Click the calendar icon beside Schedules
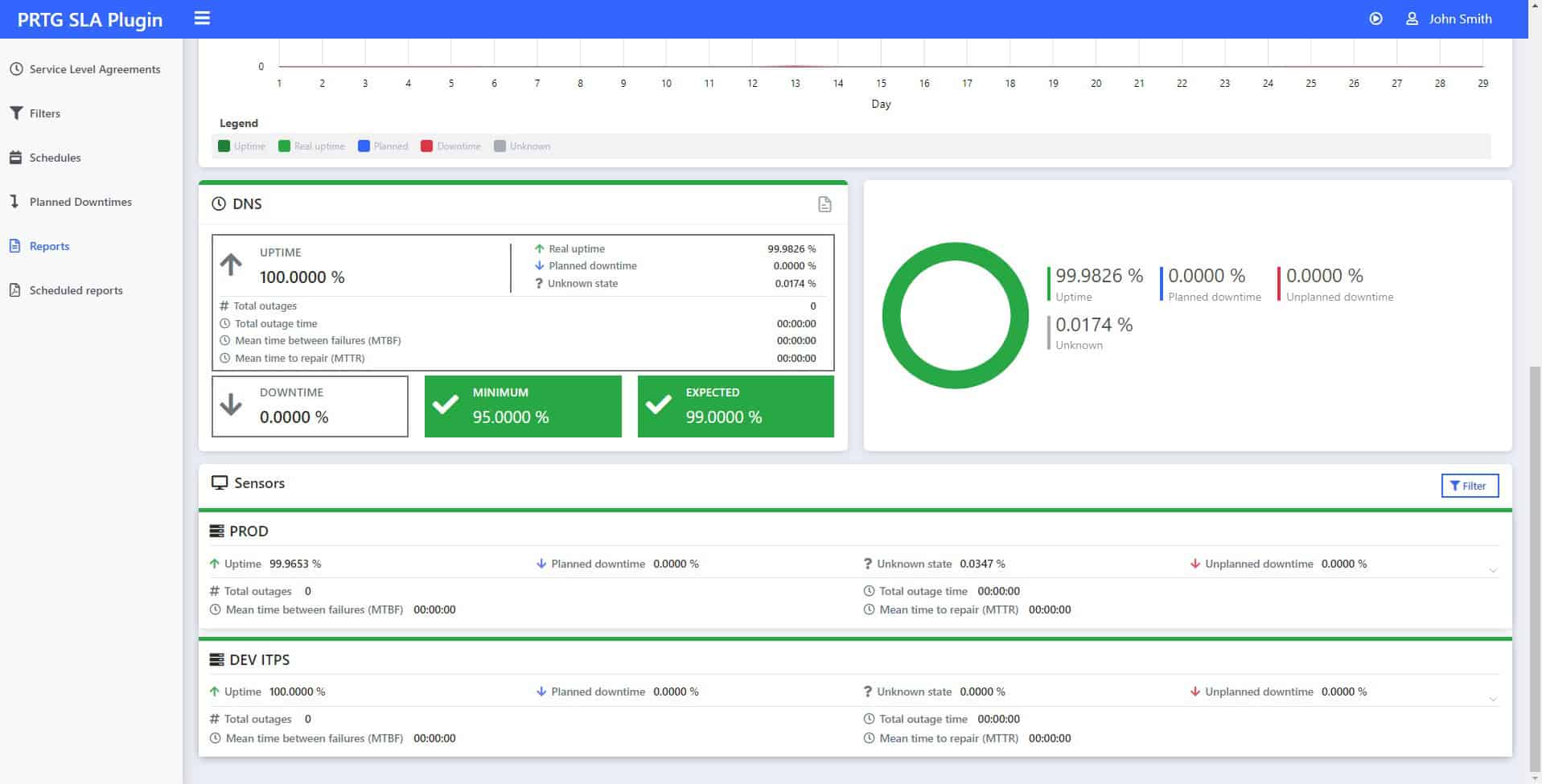The image size is (1542, 784). tap(15, 158)
